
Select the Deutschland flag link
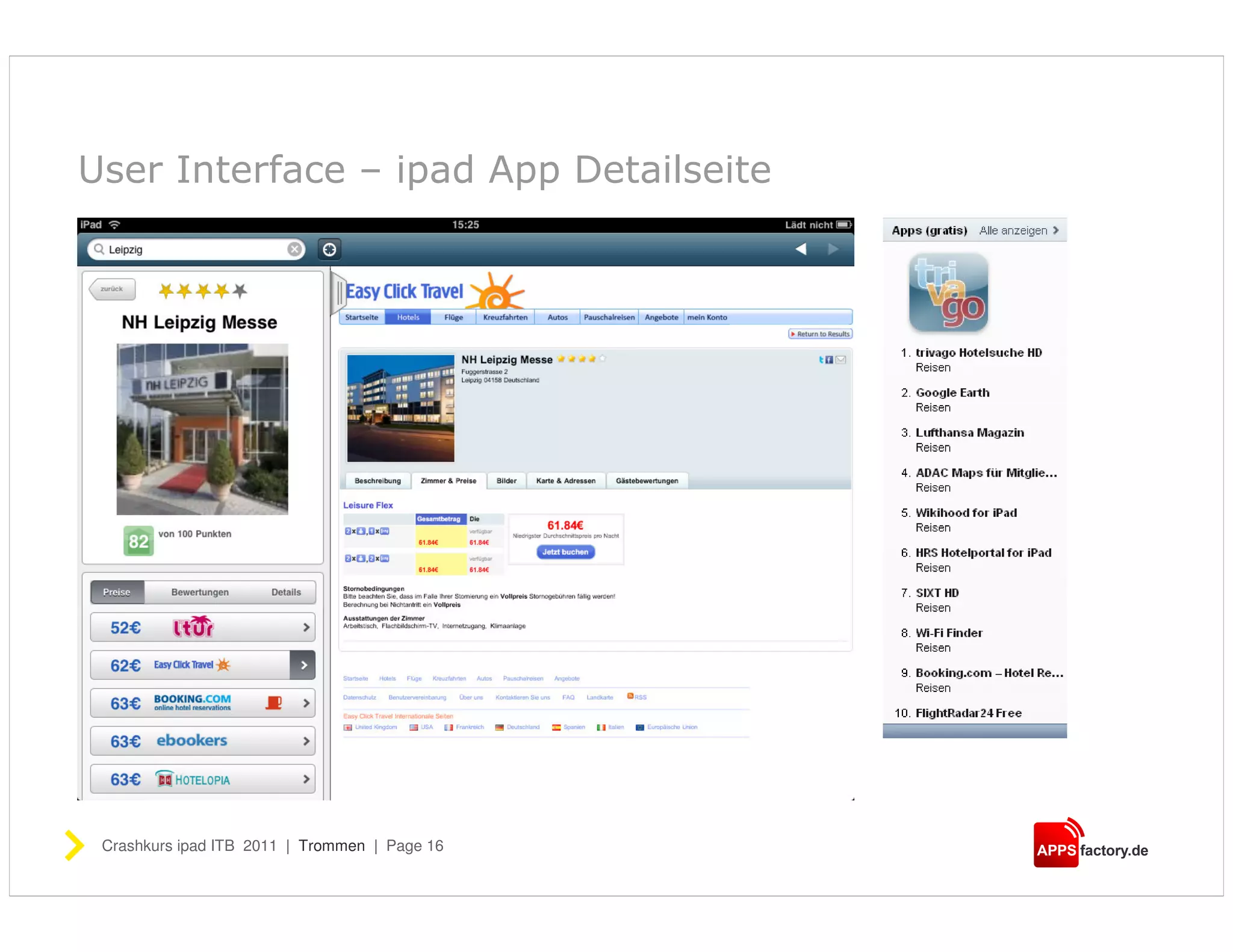pos(518,728)
